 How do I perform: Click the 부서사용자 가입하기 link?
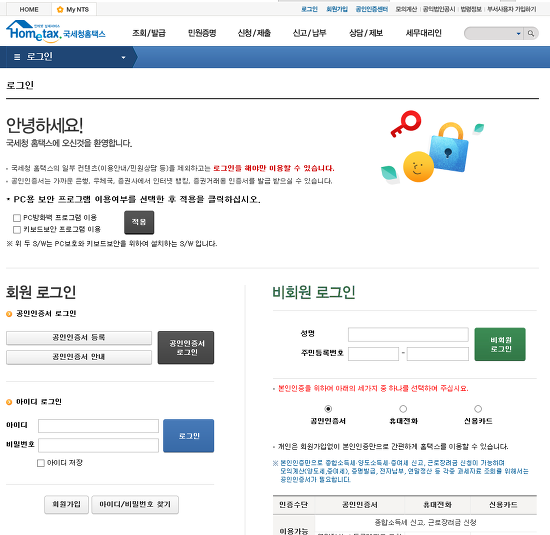[511, 9]
